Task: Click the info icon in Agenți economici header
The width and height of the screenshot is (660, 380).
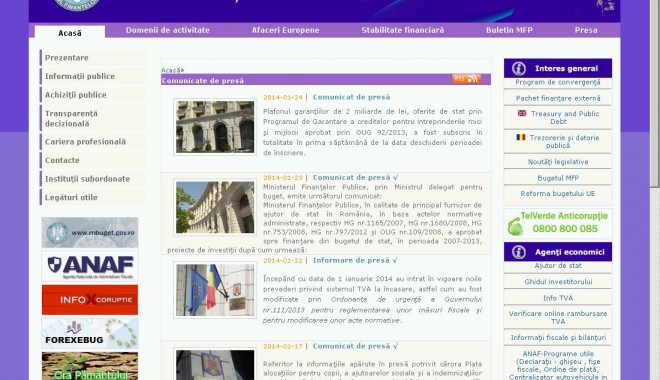Action: coord(519,252)
